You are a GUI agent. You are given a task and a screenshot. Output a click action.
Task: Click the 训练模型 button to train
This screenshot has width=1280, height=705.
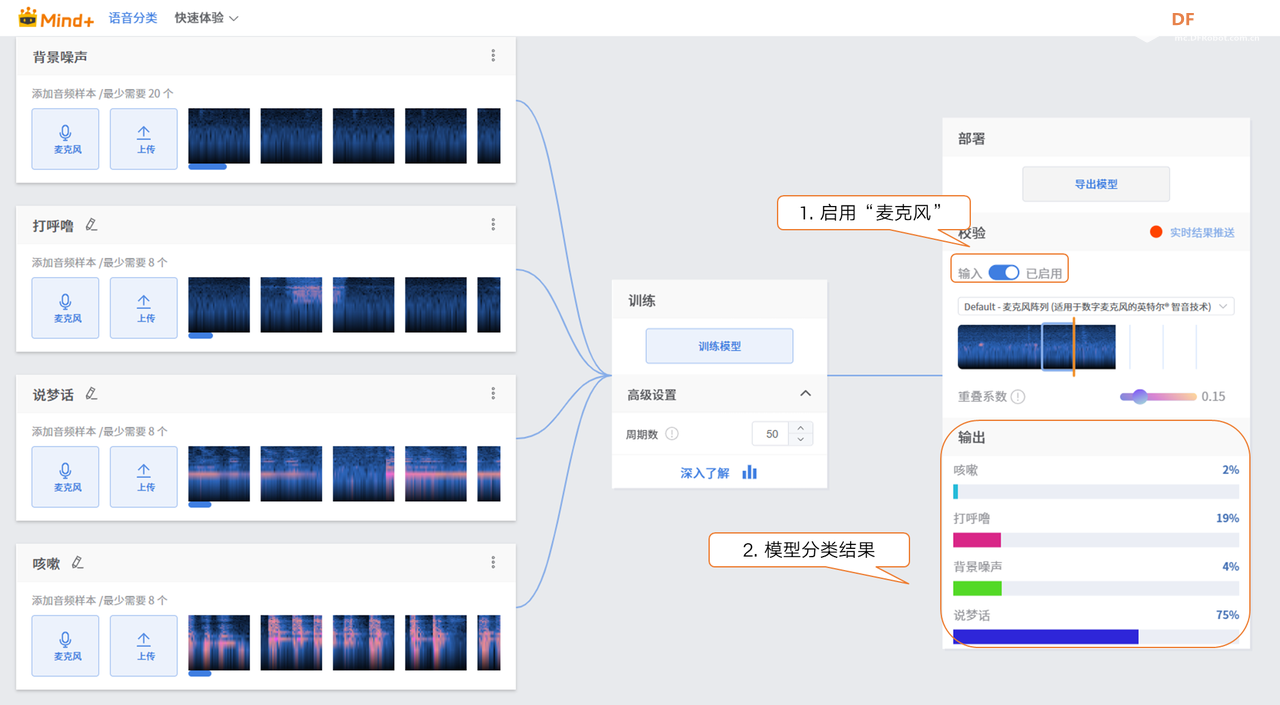pos(719,345)
